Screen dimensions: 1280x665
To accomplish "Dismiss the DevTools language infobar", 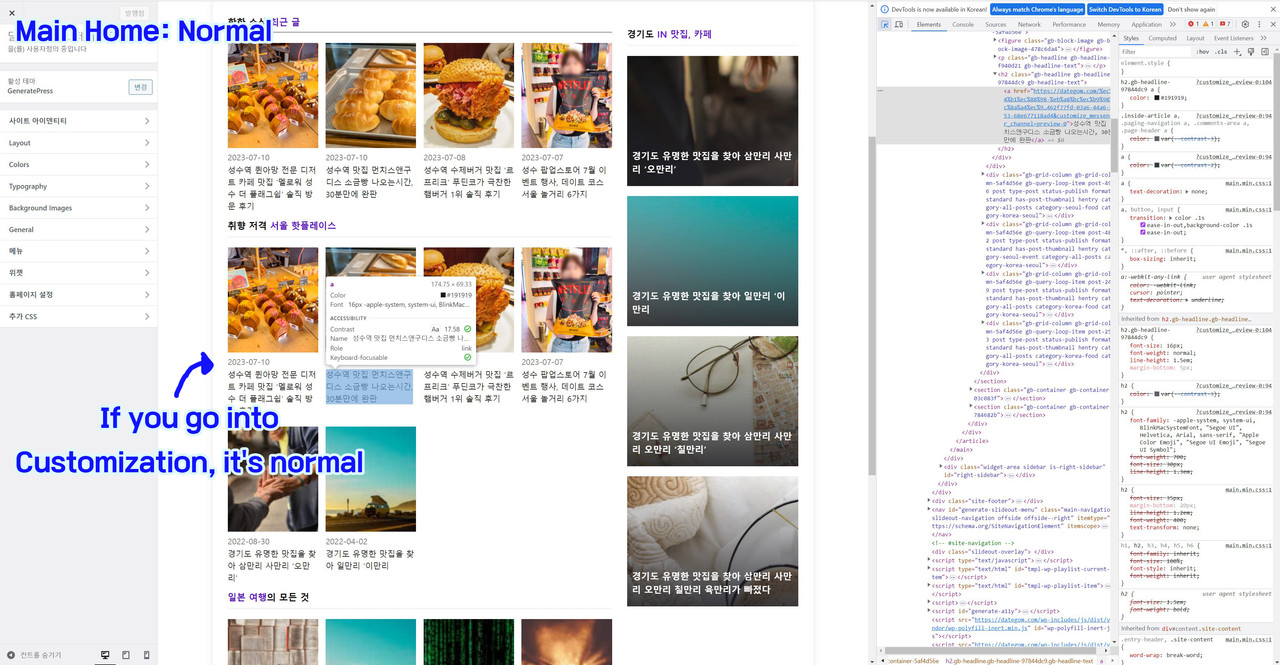I will 1272,9.
